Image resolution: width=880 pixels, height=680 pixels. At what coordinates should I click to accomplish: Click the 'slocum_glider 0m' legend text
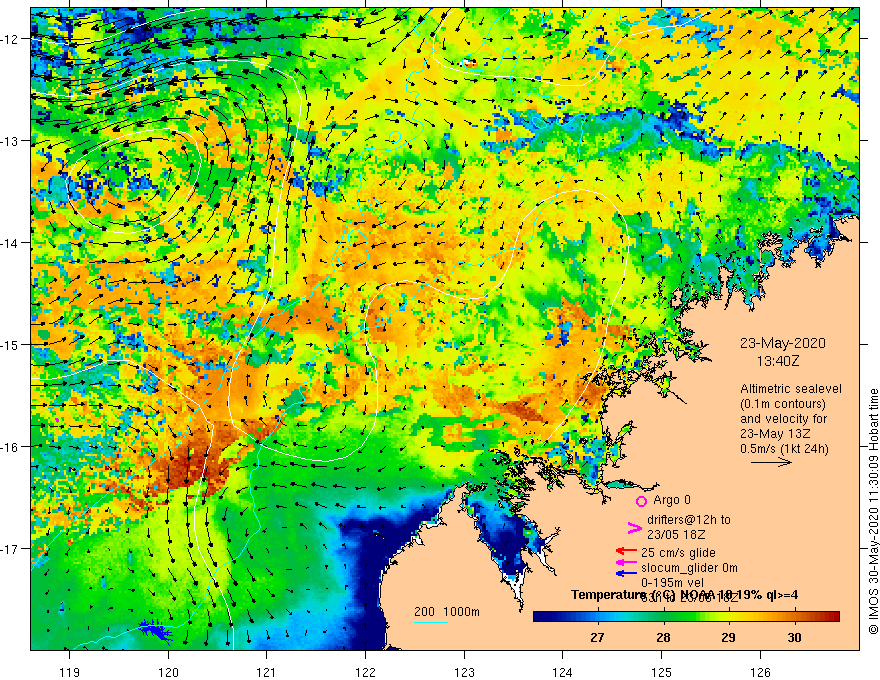coord(689,568)
